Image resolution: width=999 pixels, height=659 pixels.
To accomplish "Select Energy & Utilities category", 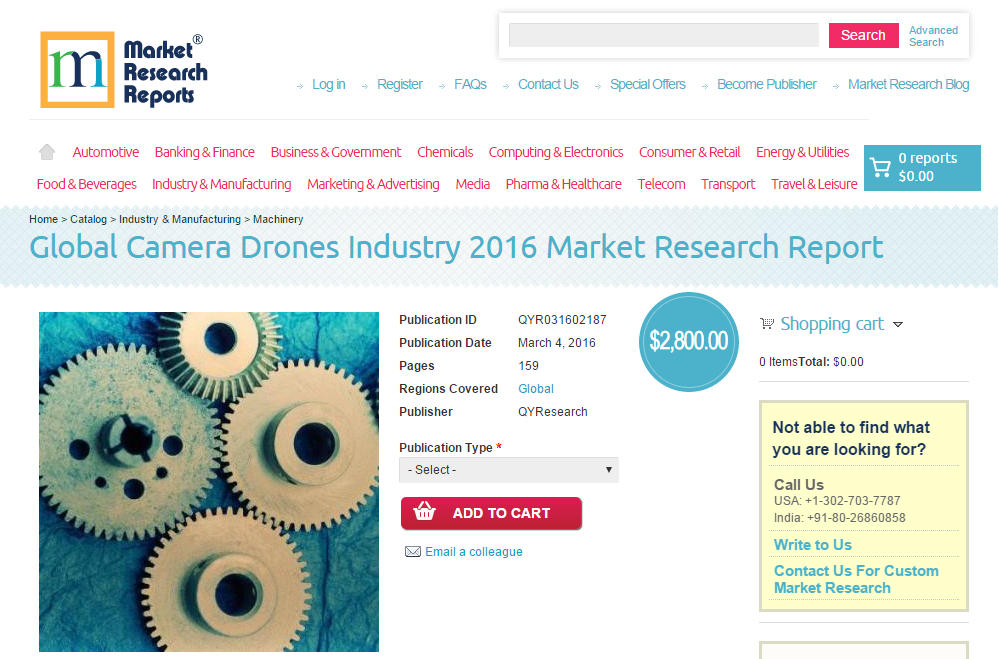I will click(x=802, y=152).
